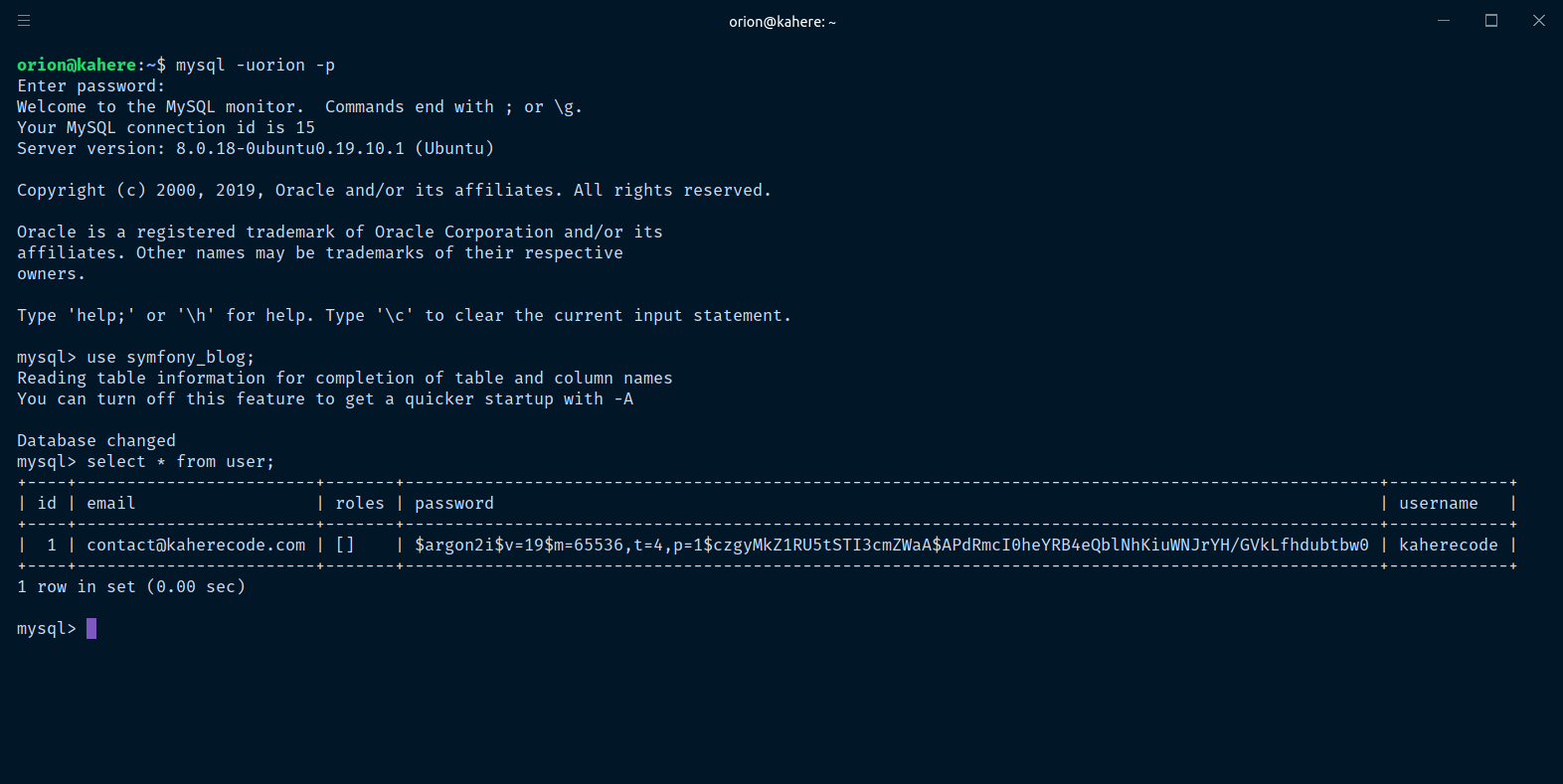
Task: Close the terminal window
Action: (1538, 21)
